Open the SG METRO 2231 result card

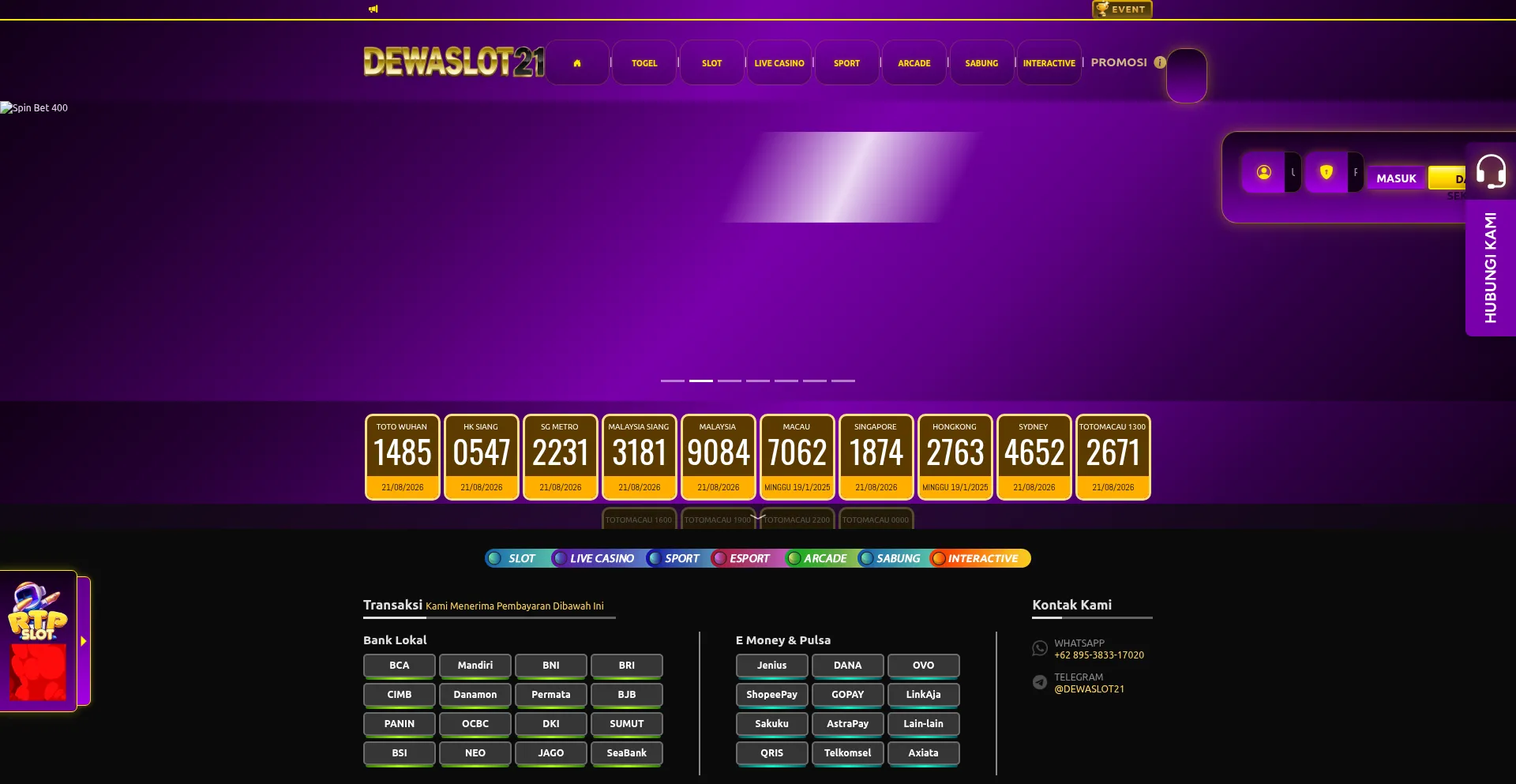point(561,457)
